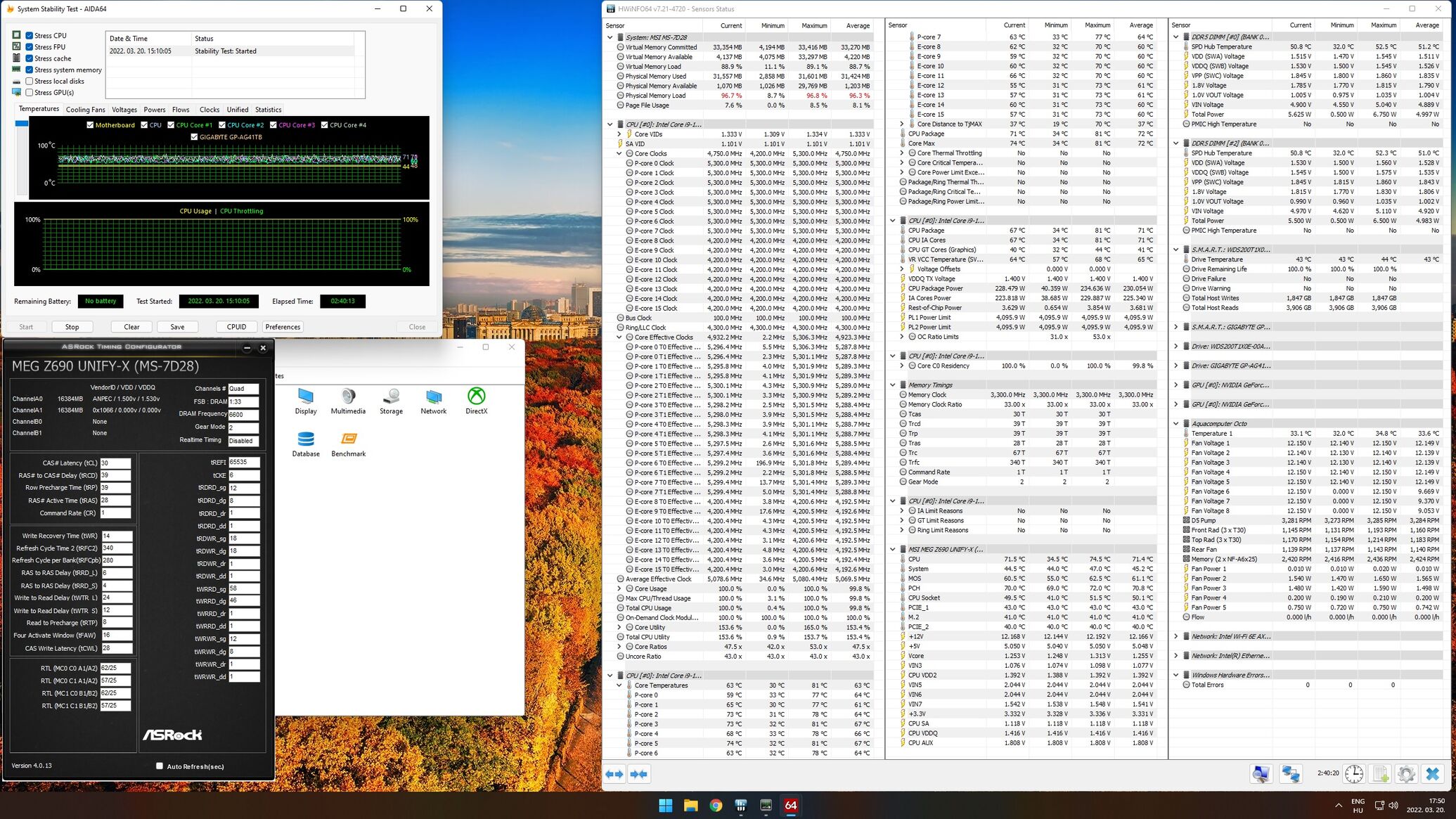Expand the Network: Intel Wi-Fi 6E AX group
This screenshot has height=819, width=1456.
(1175, 636)
